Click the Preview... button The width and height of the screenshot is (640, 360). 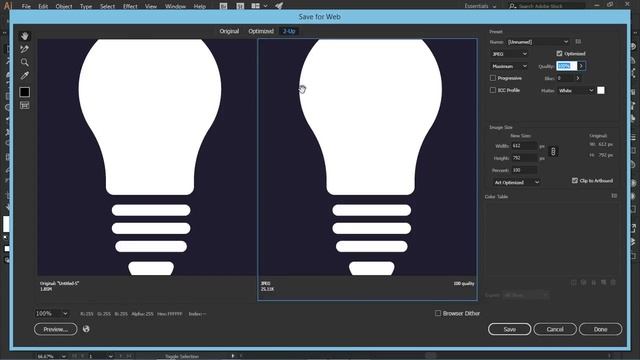tap(56, 329)
